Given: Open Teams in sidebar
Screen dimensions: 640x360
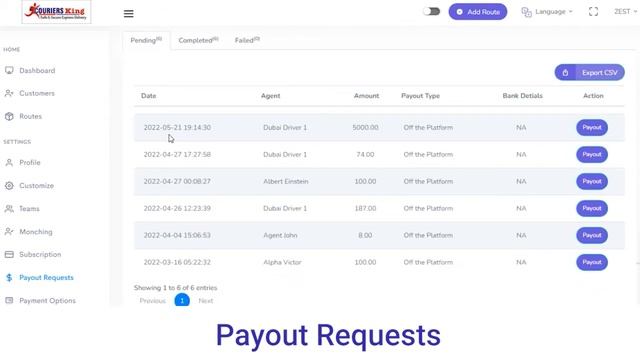Looking at the screenshot, I should coord(29,209).
